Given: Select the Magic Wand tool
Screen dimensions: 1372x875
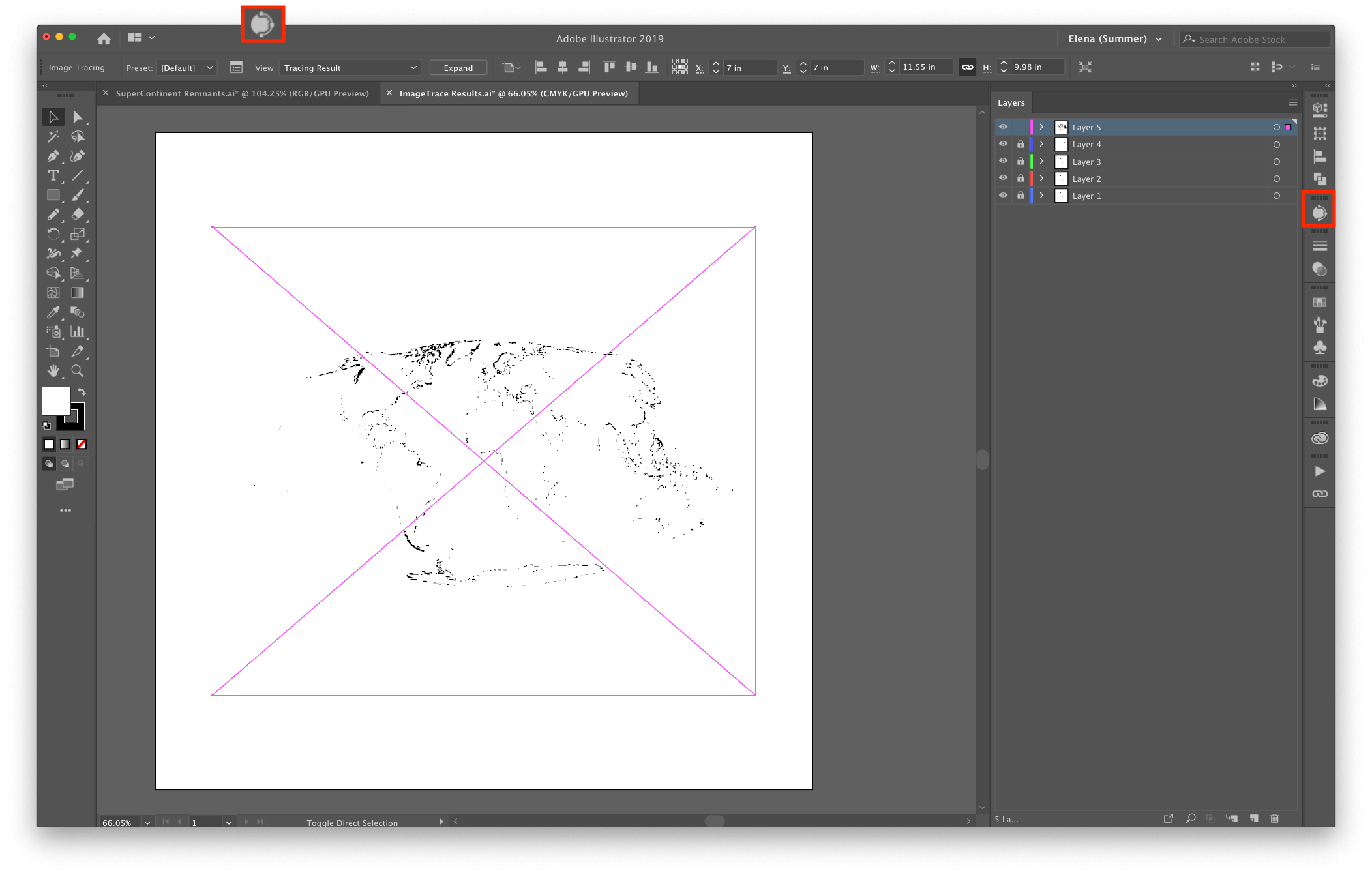Looking at the screenshot, I should (x=53, y=137).
